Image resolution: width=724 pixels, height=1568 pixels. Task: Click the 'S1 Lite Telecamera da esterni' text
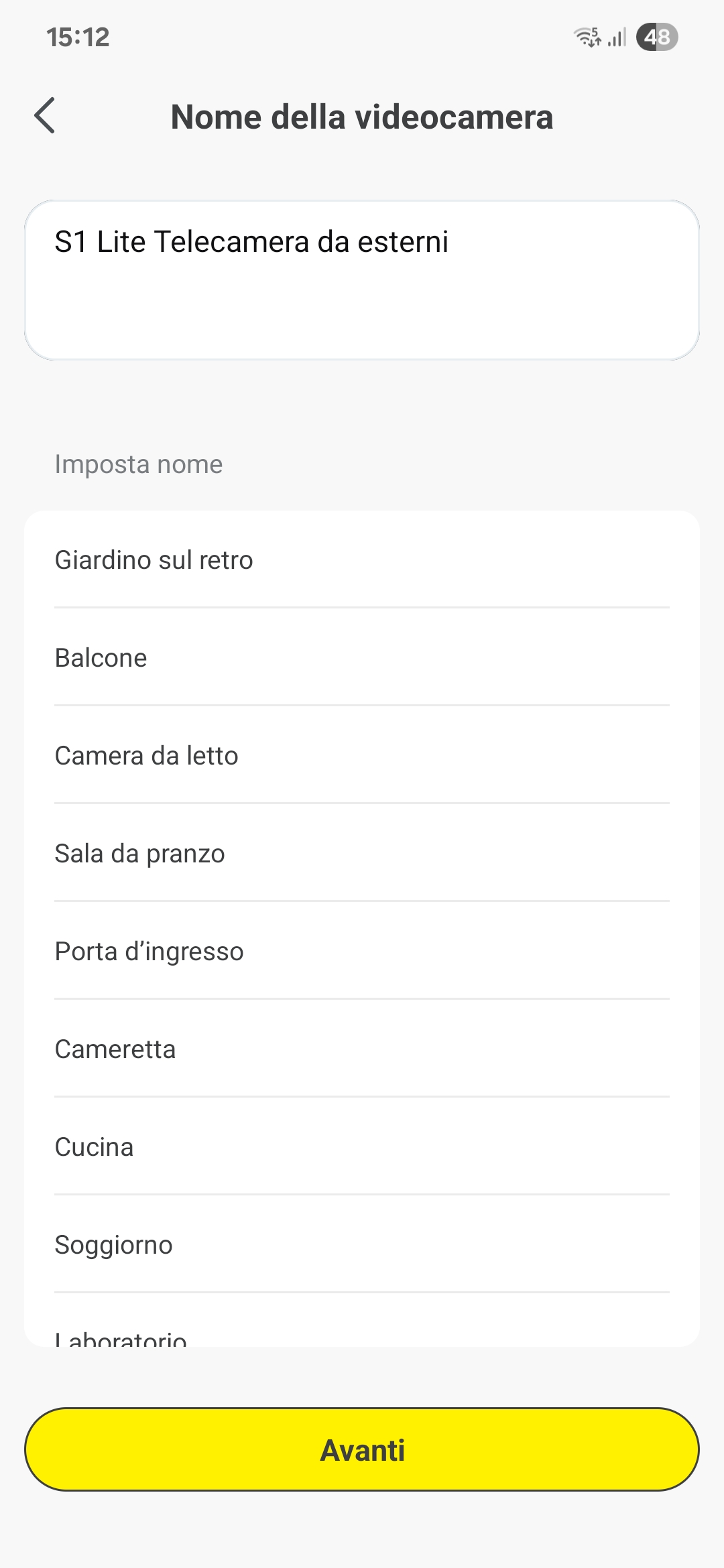tap(251, 242)
